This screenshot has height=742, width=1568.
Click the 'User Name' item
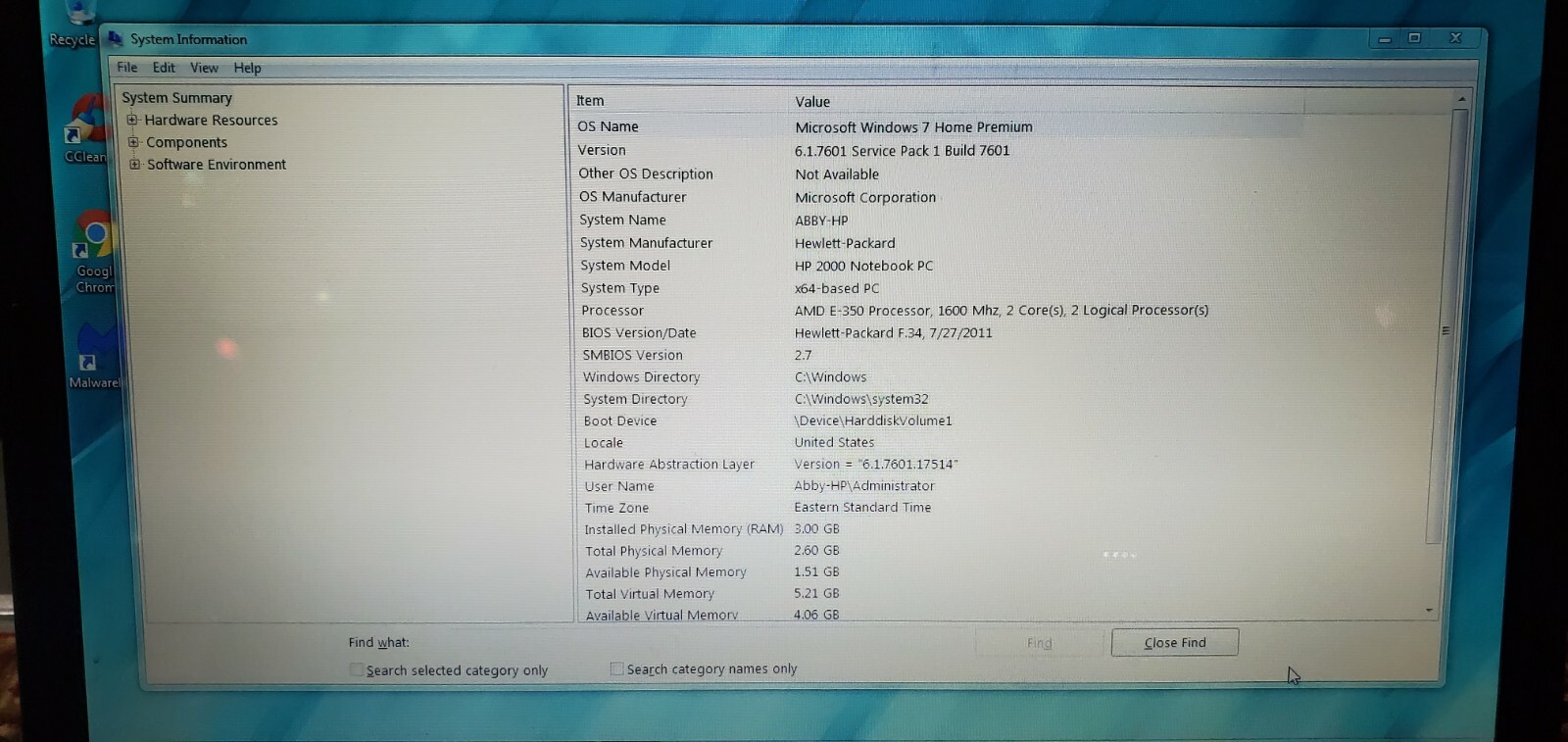click(x=619, y=485)
